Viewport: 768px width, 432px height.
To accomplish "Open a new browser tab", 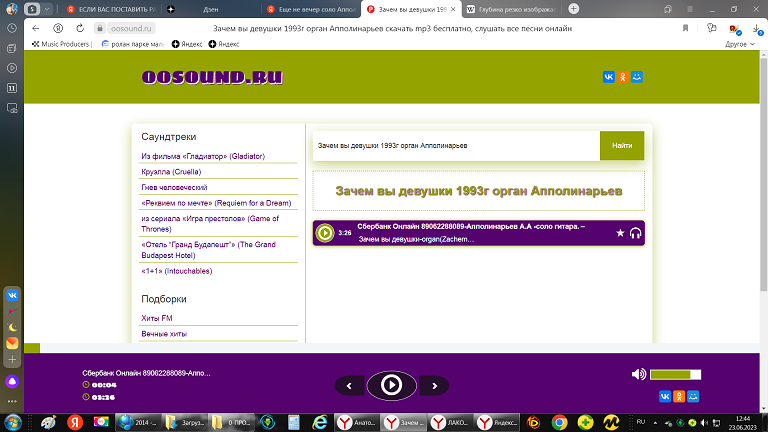I will (574, 9).
